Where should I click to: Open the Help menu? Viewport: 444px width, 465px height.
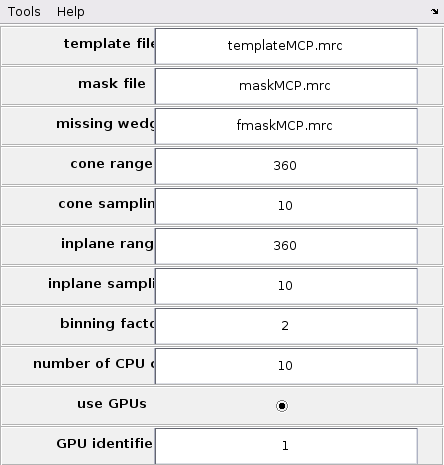70,12
